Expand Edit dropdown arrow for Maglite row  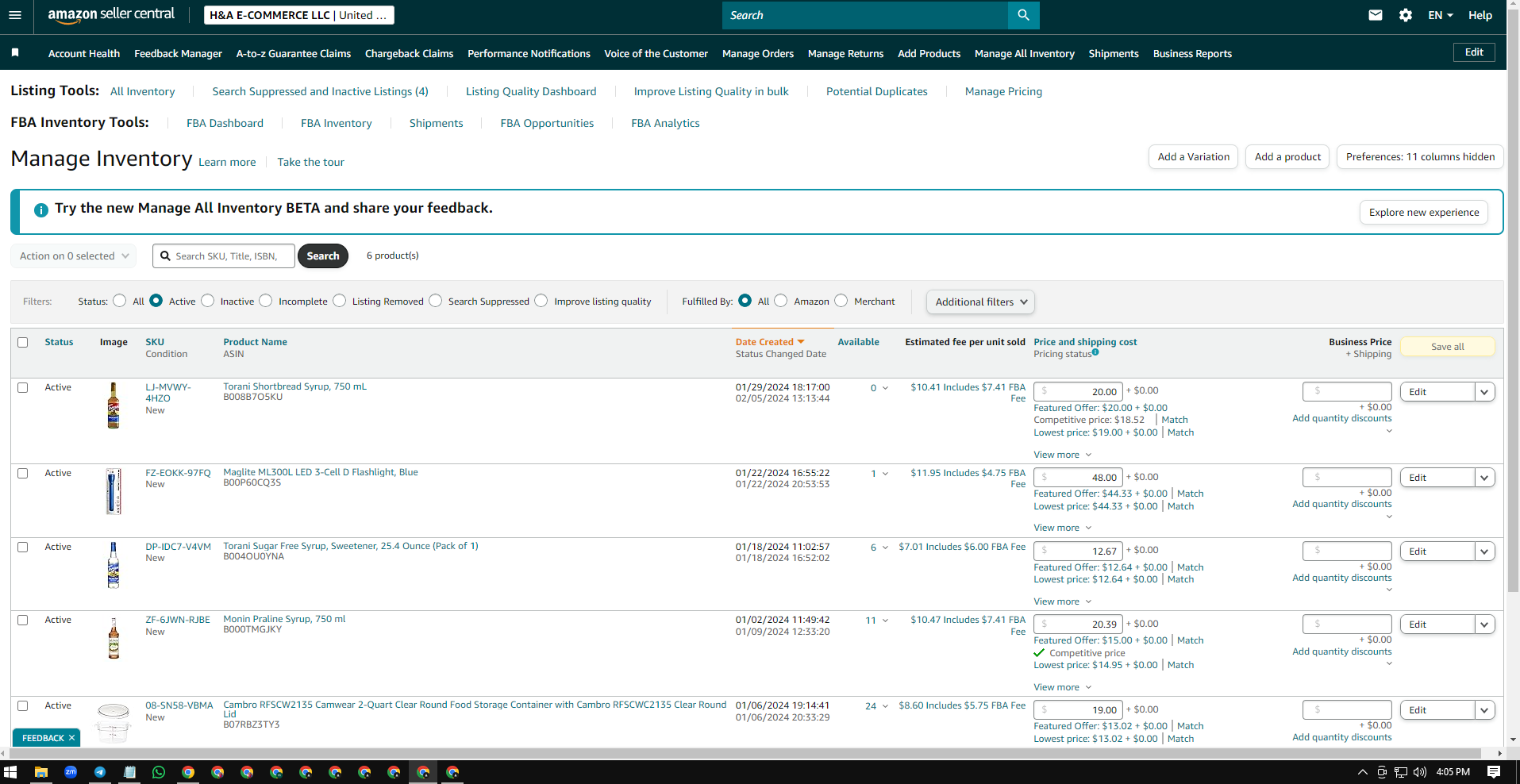[1484, 478]
